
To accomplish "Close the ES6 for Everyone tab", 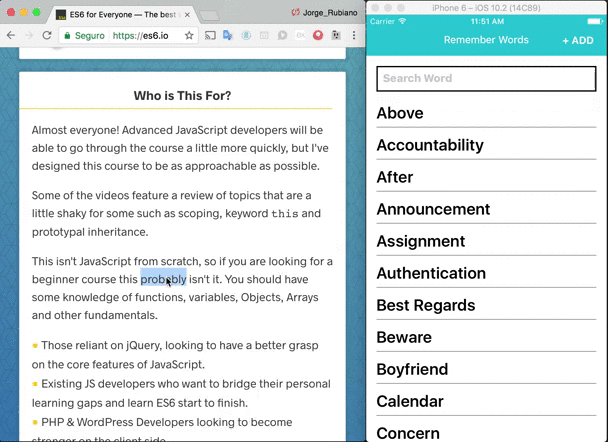I will pyautogui.click(x=187, y=15).
